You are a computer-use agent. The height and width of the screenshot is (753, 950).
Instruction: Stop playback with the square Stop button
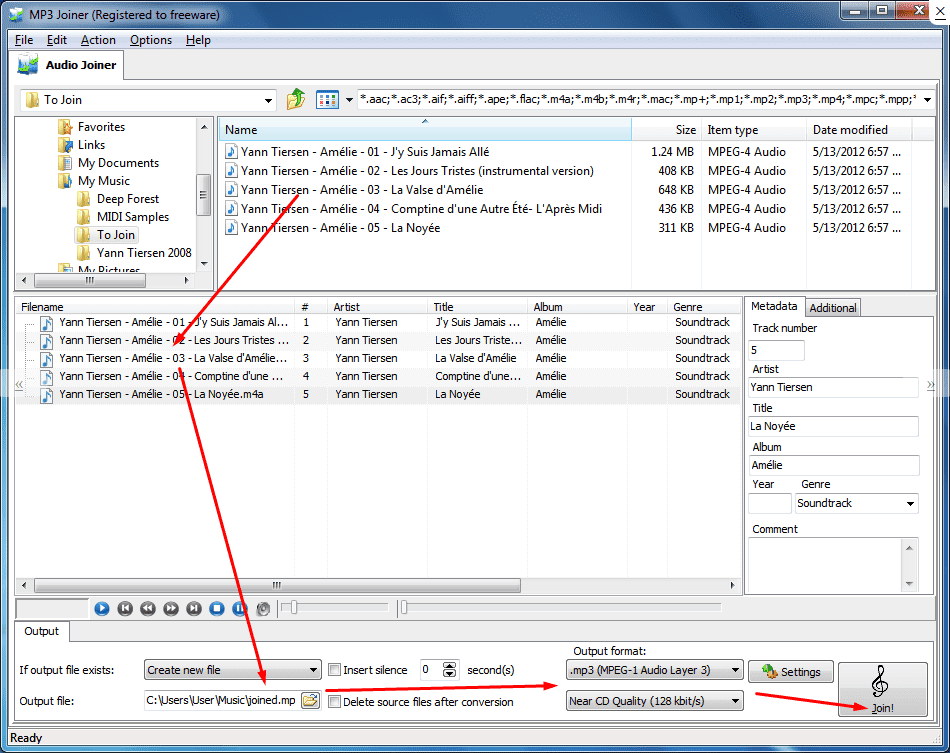pos(217,608)
